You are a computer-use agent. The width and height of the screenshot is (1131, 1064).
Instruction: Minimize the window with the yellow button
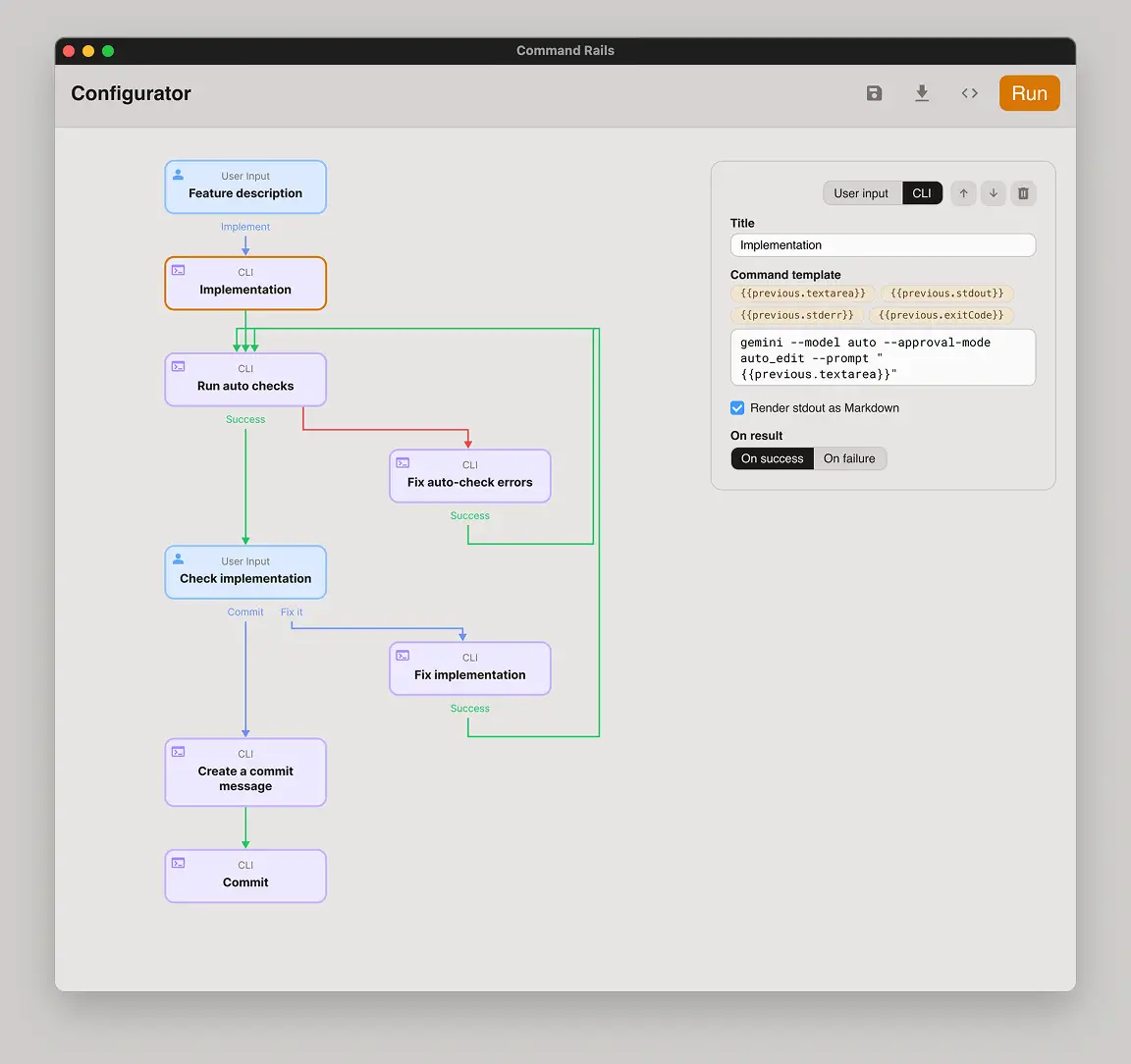88,50
